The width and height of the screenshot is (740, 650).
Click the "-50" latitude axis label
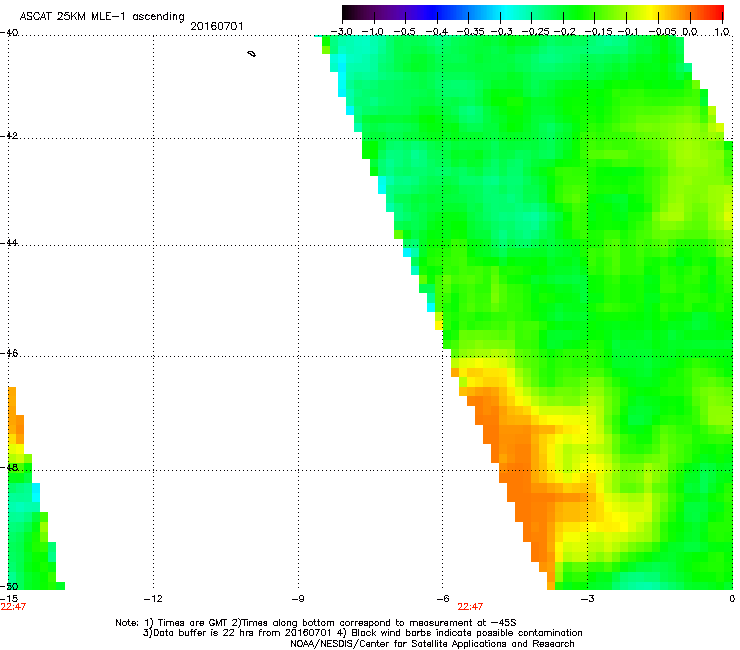coord(9,586)
